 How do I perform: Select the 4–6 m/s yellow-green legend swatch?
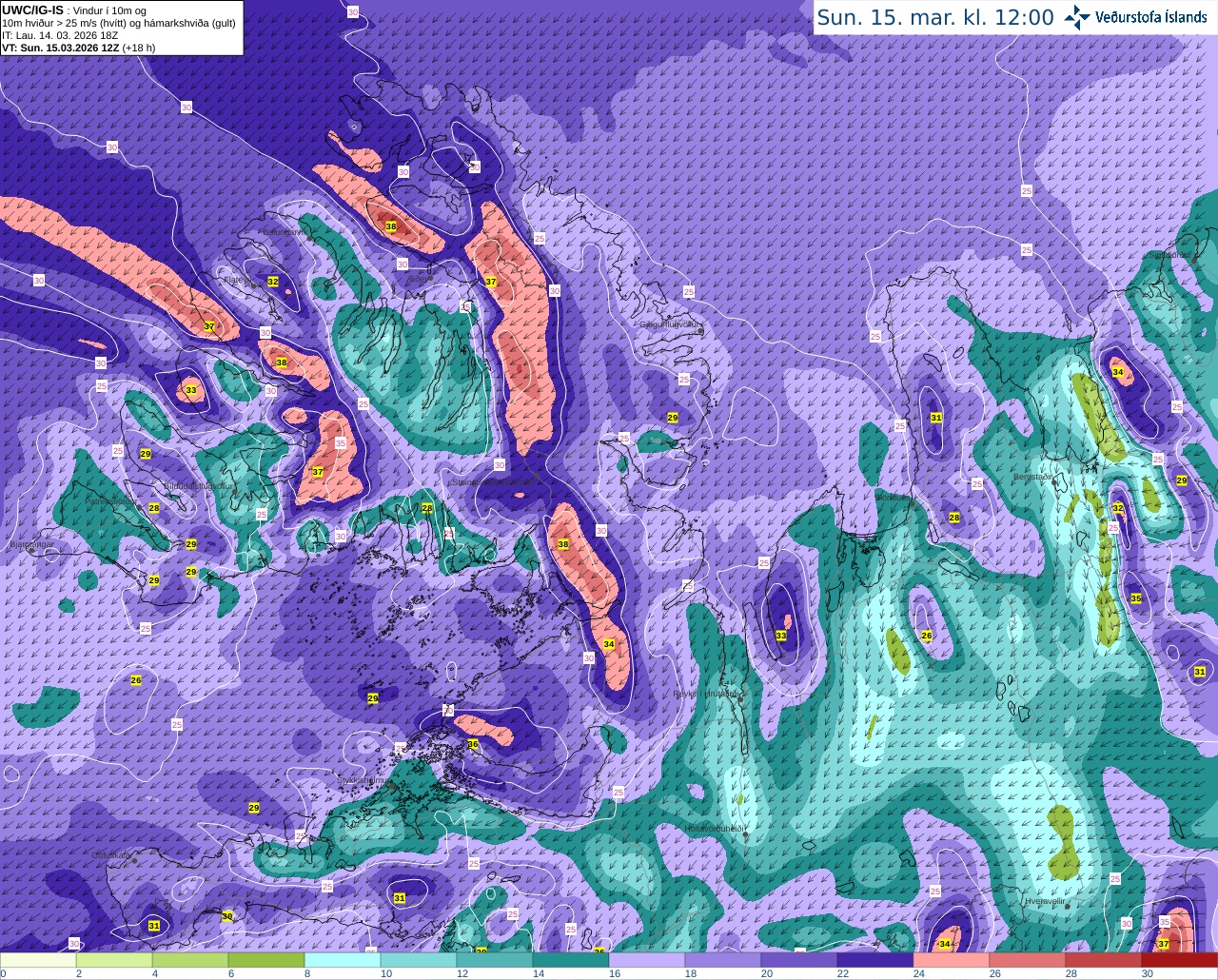point(190,960)
